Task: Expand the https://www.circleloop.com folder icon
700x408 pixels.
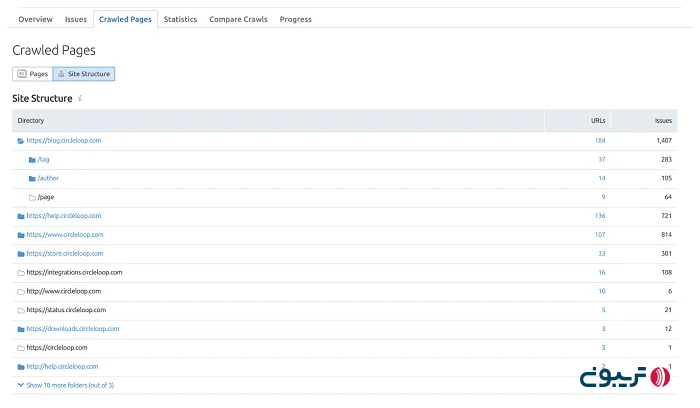Action: pyautogui.click(x=21, y=235)
